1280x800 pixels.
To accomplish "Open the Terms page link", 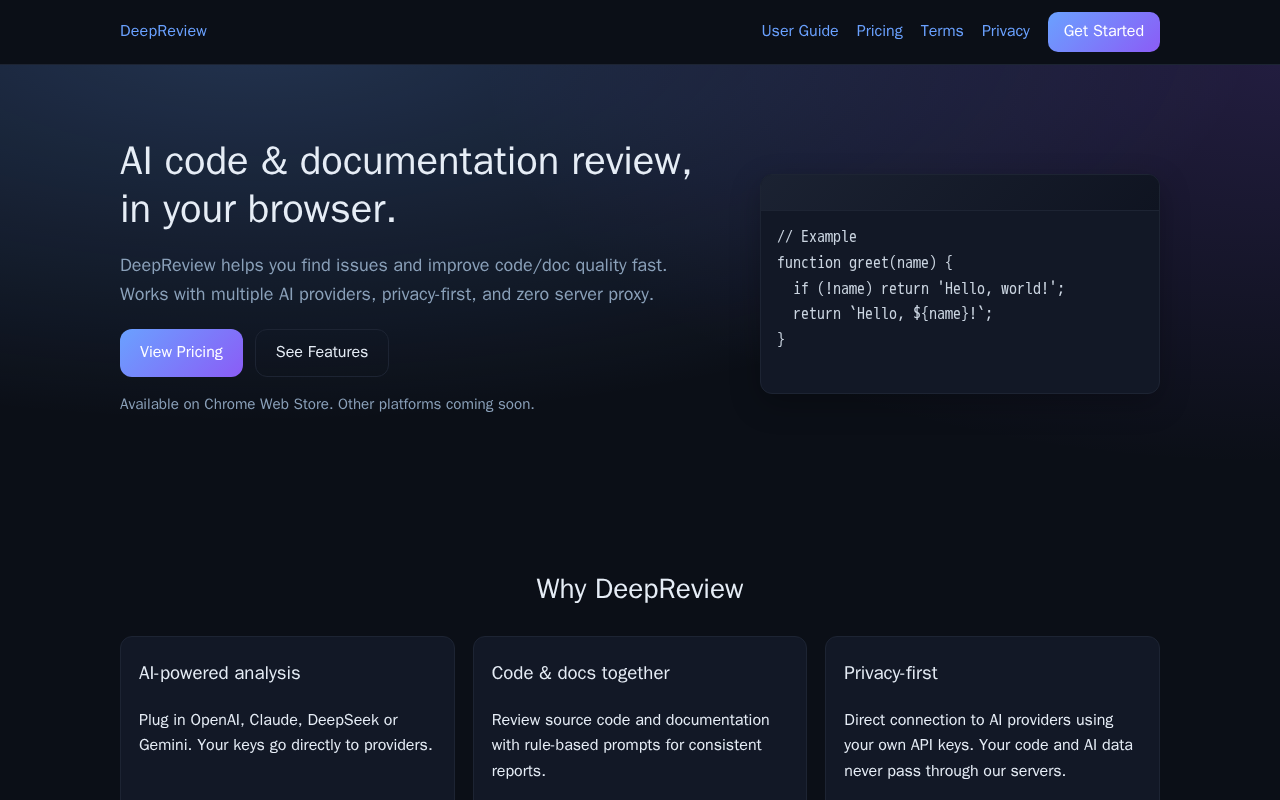I will point(942,31).
